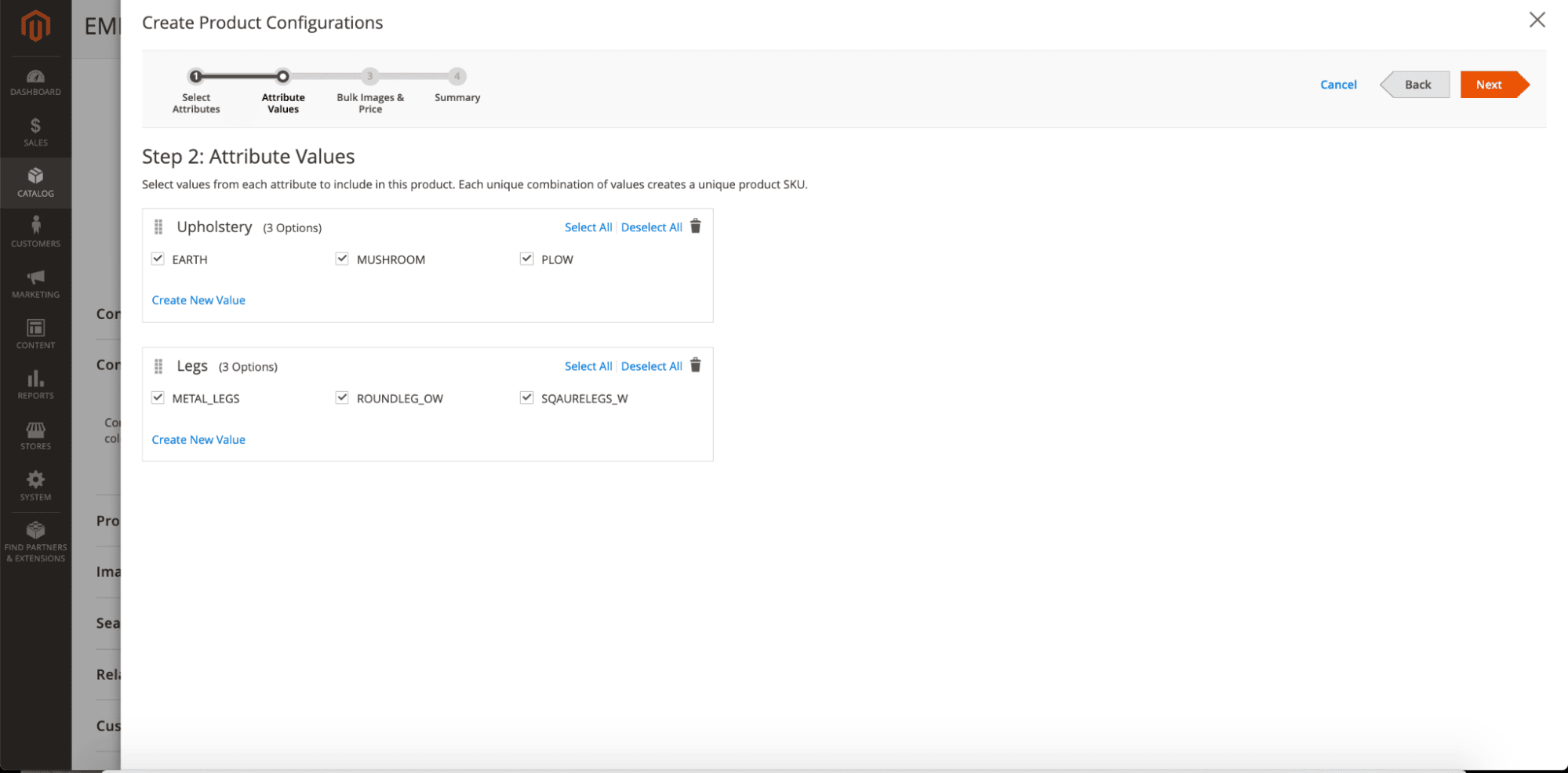Cancel the product configuration wizard

(1338, 85)
